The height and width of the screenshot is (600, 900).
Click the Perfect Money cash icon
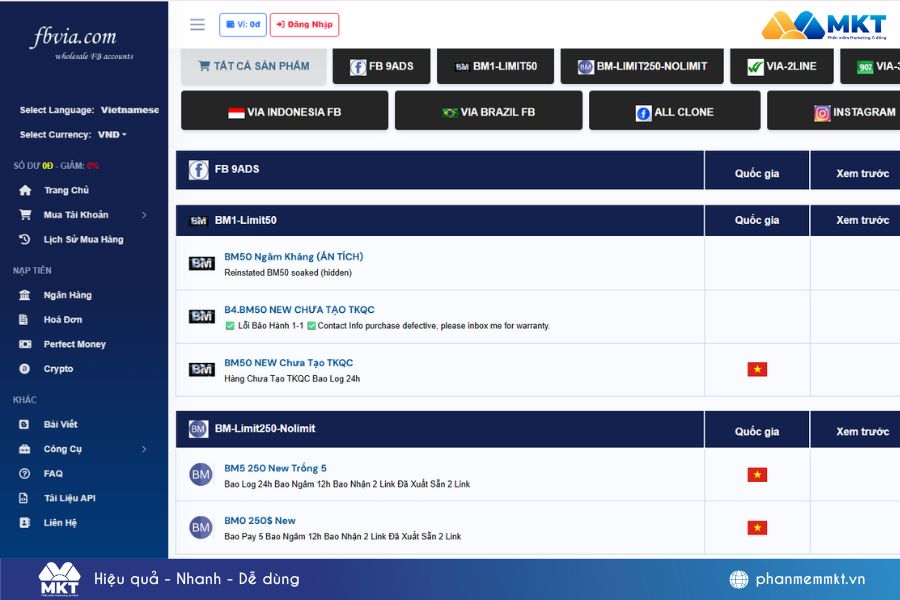[25, 344]
